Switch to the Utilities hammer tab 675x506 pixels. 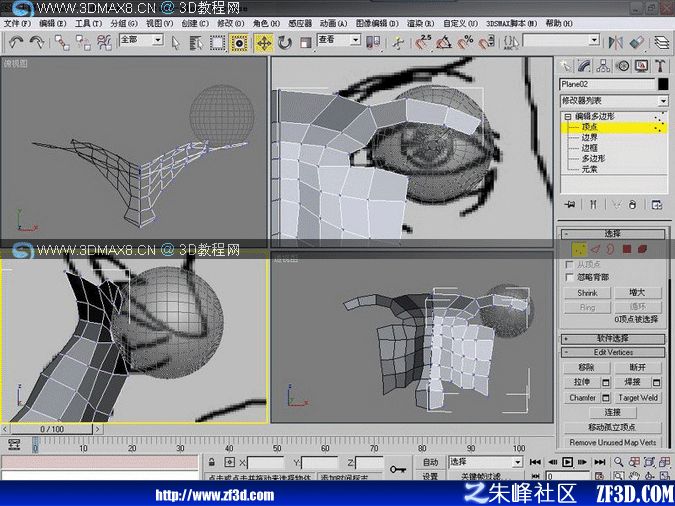[660, 66]
